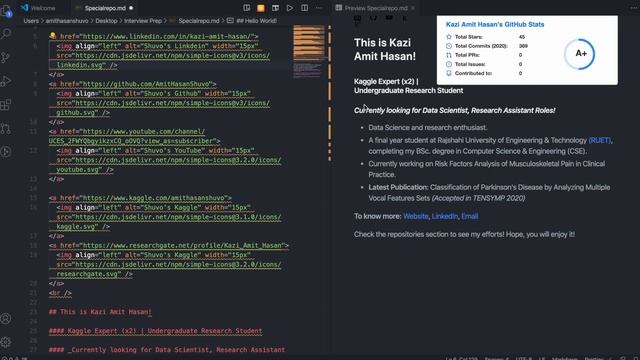
Task: Click the star icon beside Total Stars
Action: point(449,37)
